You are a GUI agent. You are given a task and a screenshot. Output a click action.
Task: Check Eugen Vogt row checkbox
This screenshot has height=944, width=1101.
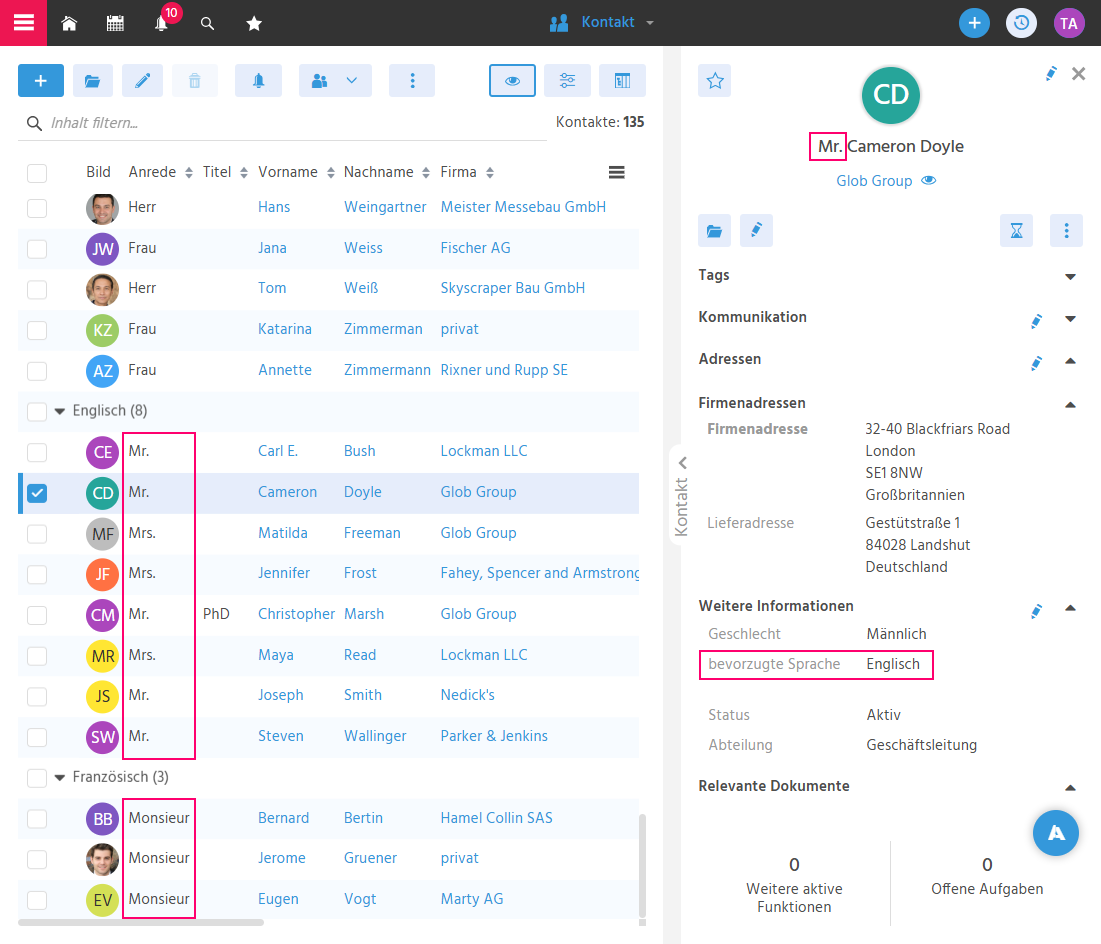tap(37, 900)
